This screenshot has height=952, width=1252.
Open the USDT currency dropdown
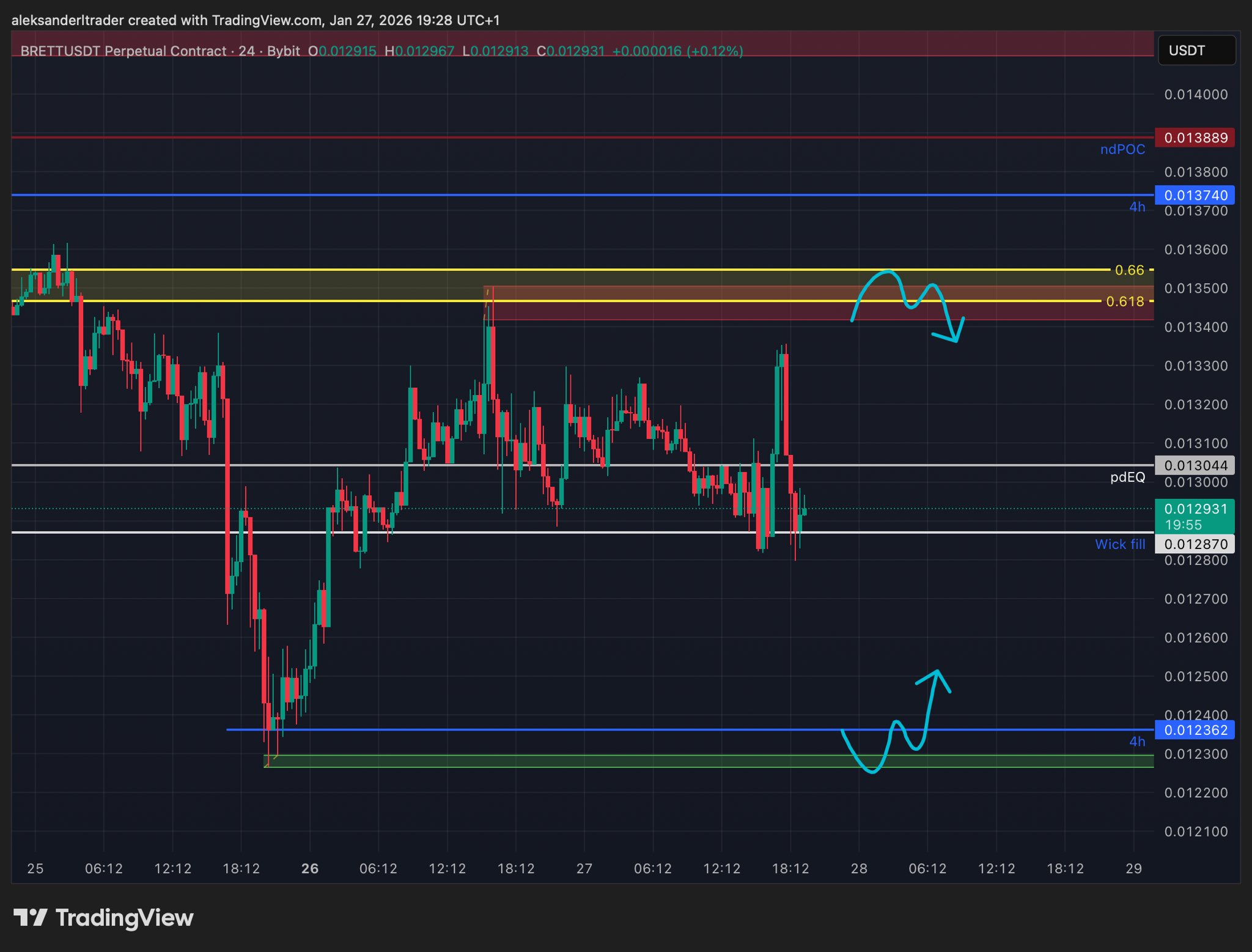click(1196, 50)
